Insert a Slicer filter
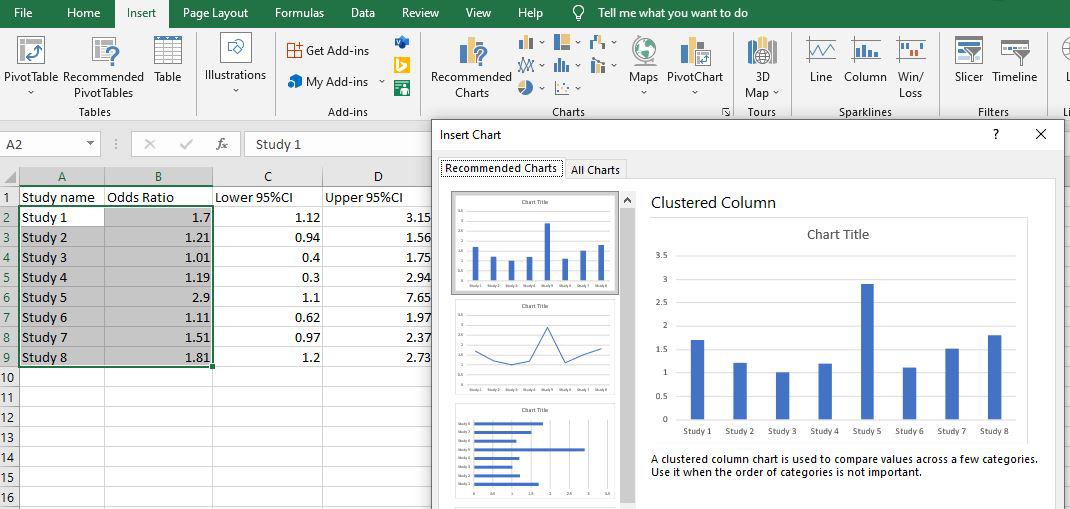The height and width of the screenshot is (509, 1070). [x=969, y=60]
